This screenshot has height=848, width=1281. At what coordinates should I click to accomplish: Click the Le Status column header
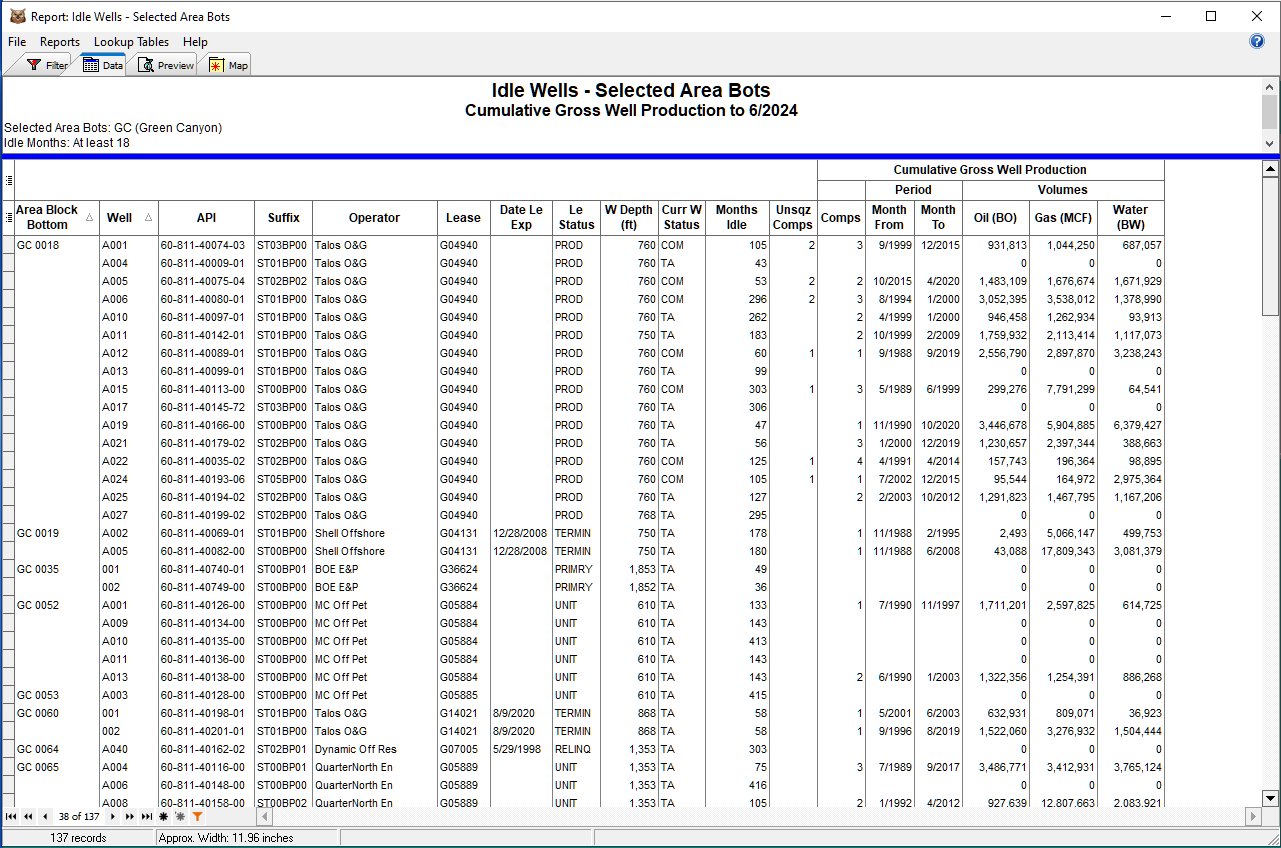576,217
